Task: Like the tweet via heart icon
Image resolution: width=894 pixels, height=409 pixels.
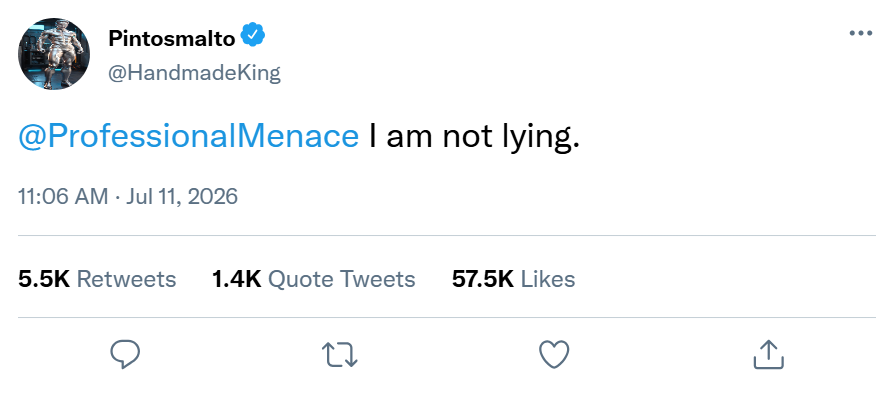Action: (554, 354)
